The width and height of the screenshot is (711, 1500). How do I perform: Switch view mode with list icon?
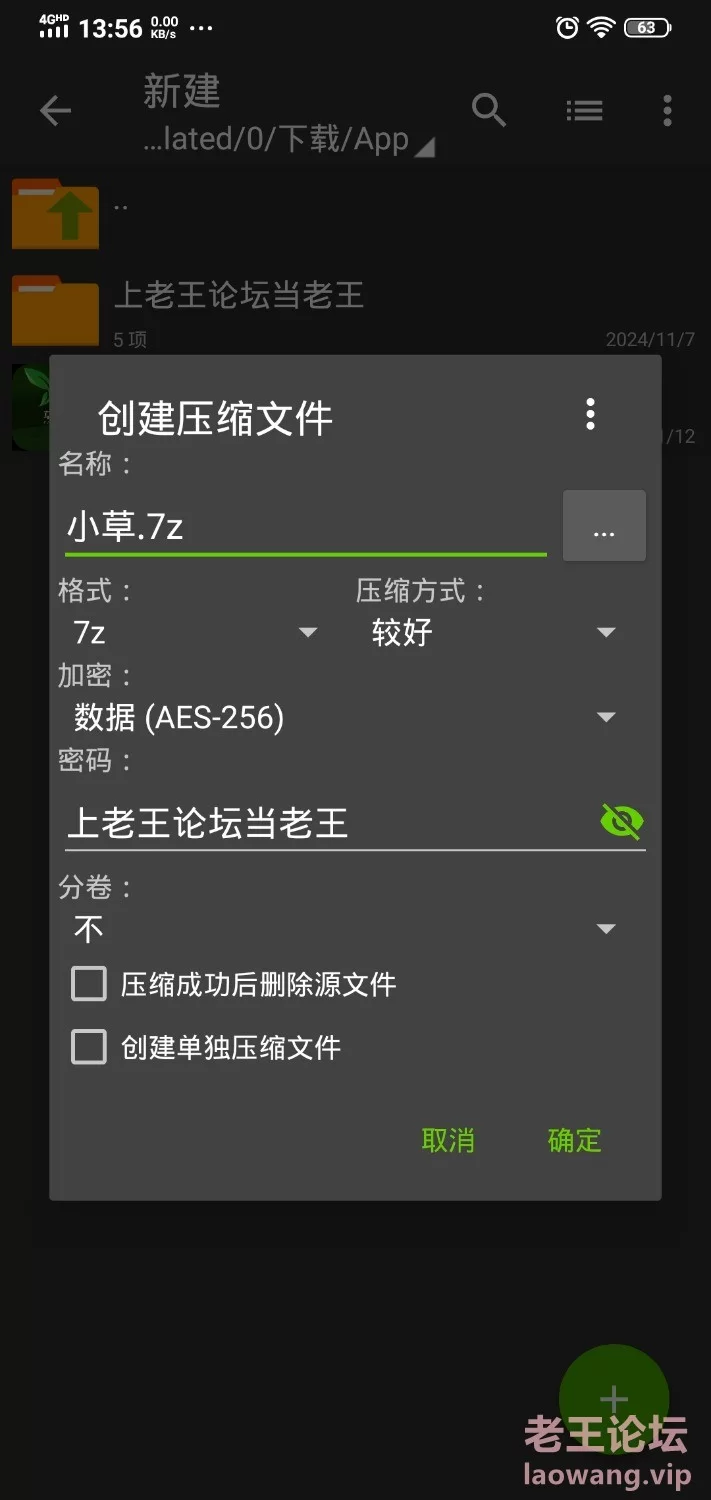pyautogui.click(x=584, y=111)
